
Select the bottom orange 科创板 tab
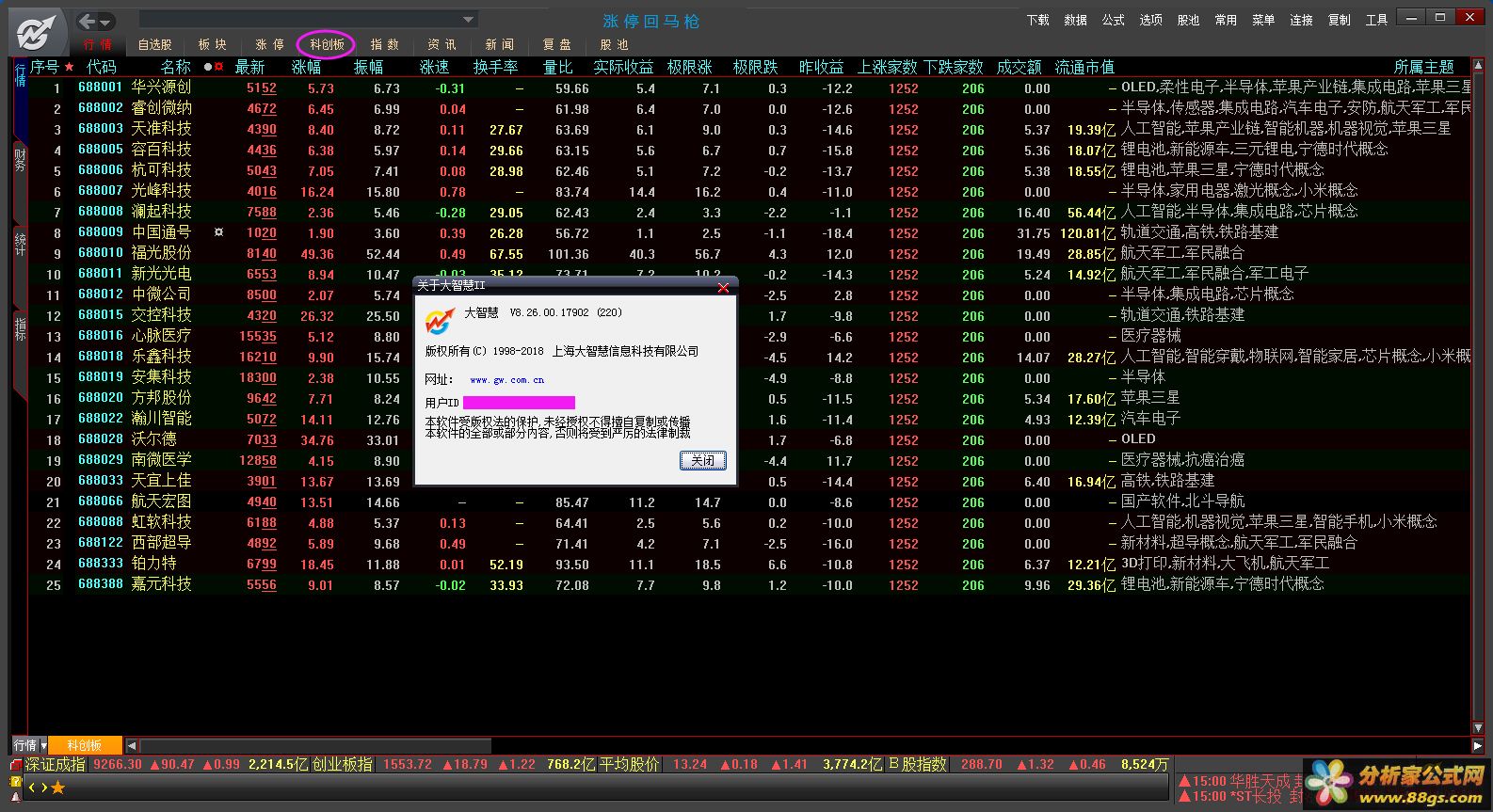pos(85,745)
